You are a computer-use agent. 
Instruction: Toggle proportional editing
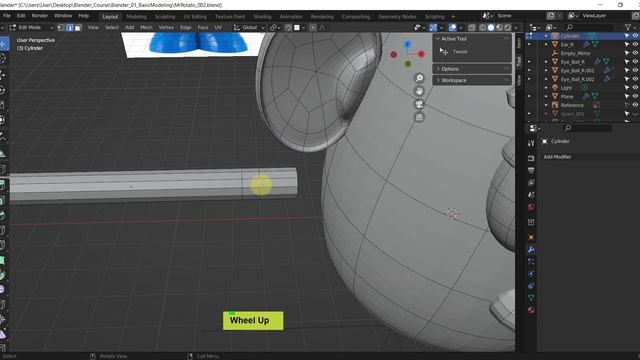(313, 27)
